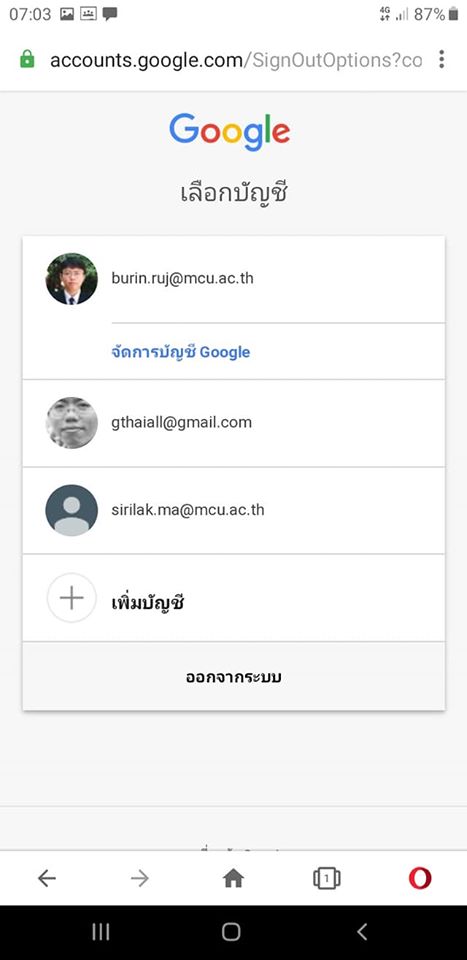
Task: Open the Opera menu icon
Action: coord(420,879)
